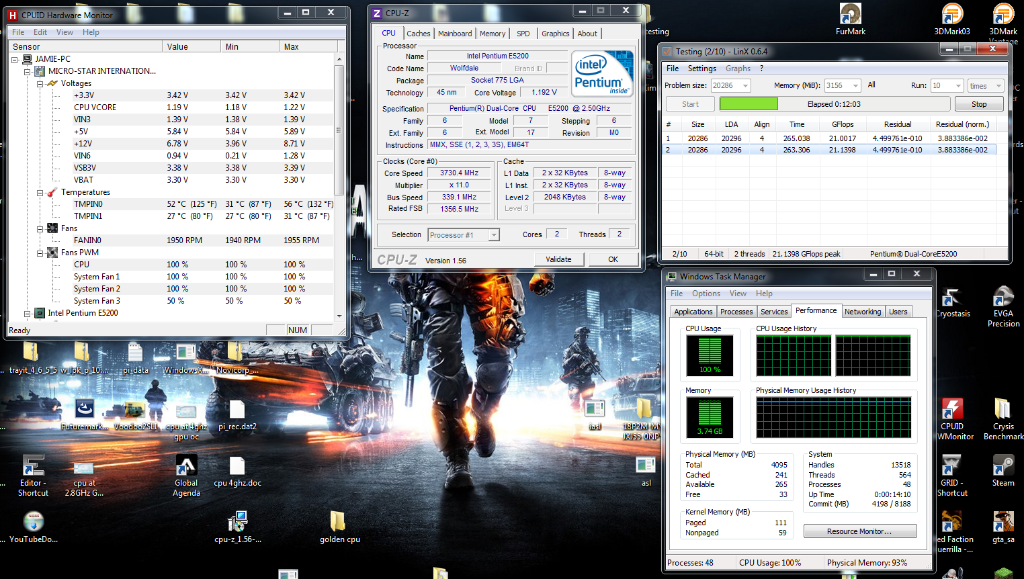Collapse the Temperatures section in HWMonitor

click(x=40, y=193)
